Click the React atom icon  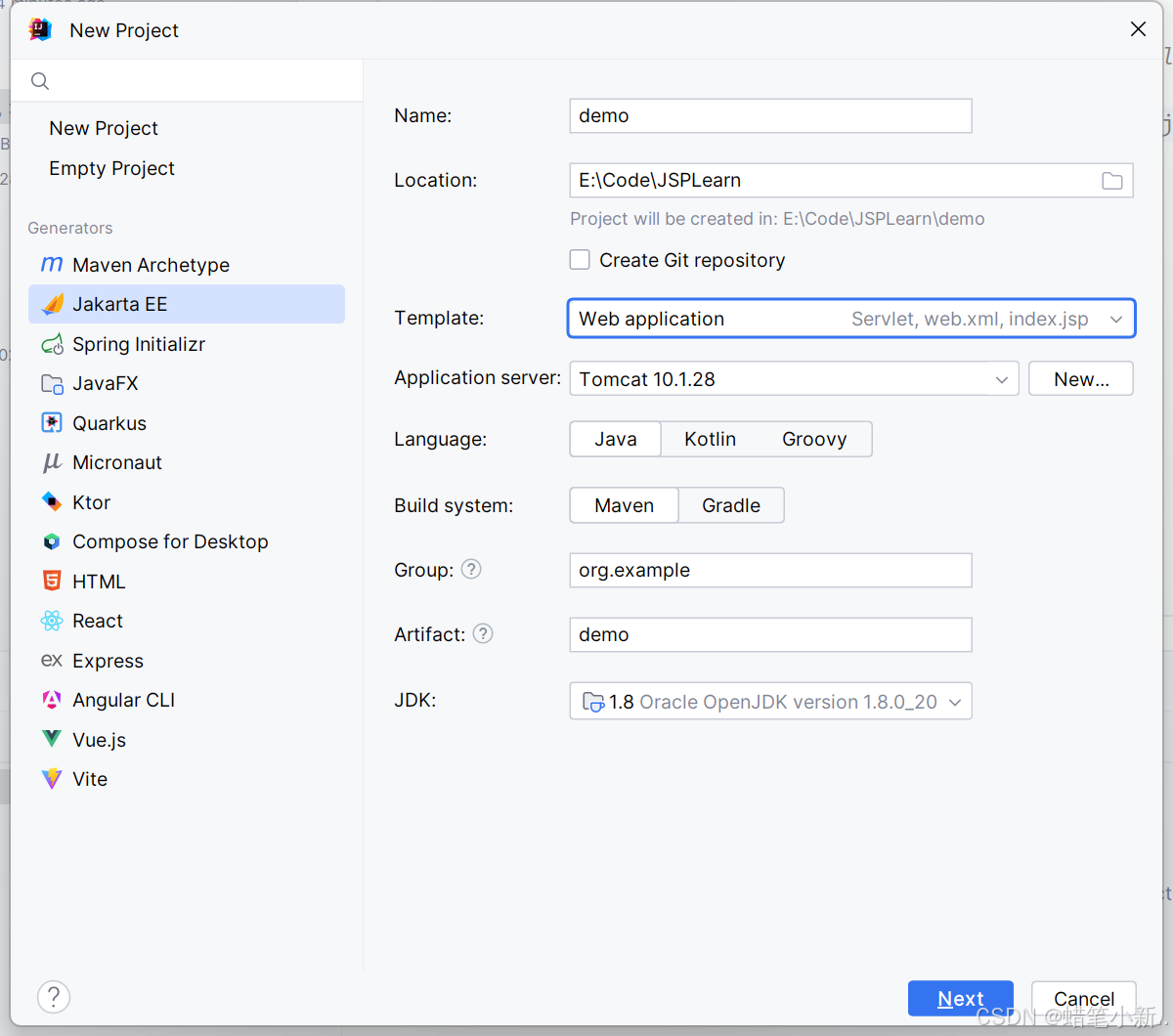coord(52,621)
